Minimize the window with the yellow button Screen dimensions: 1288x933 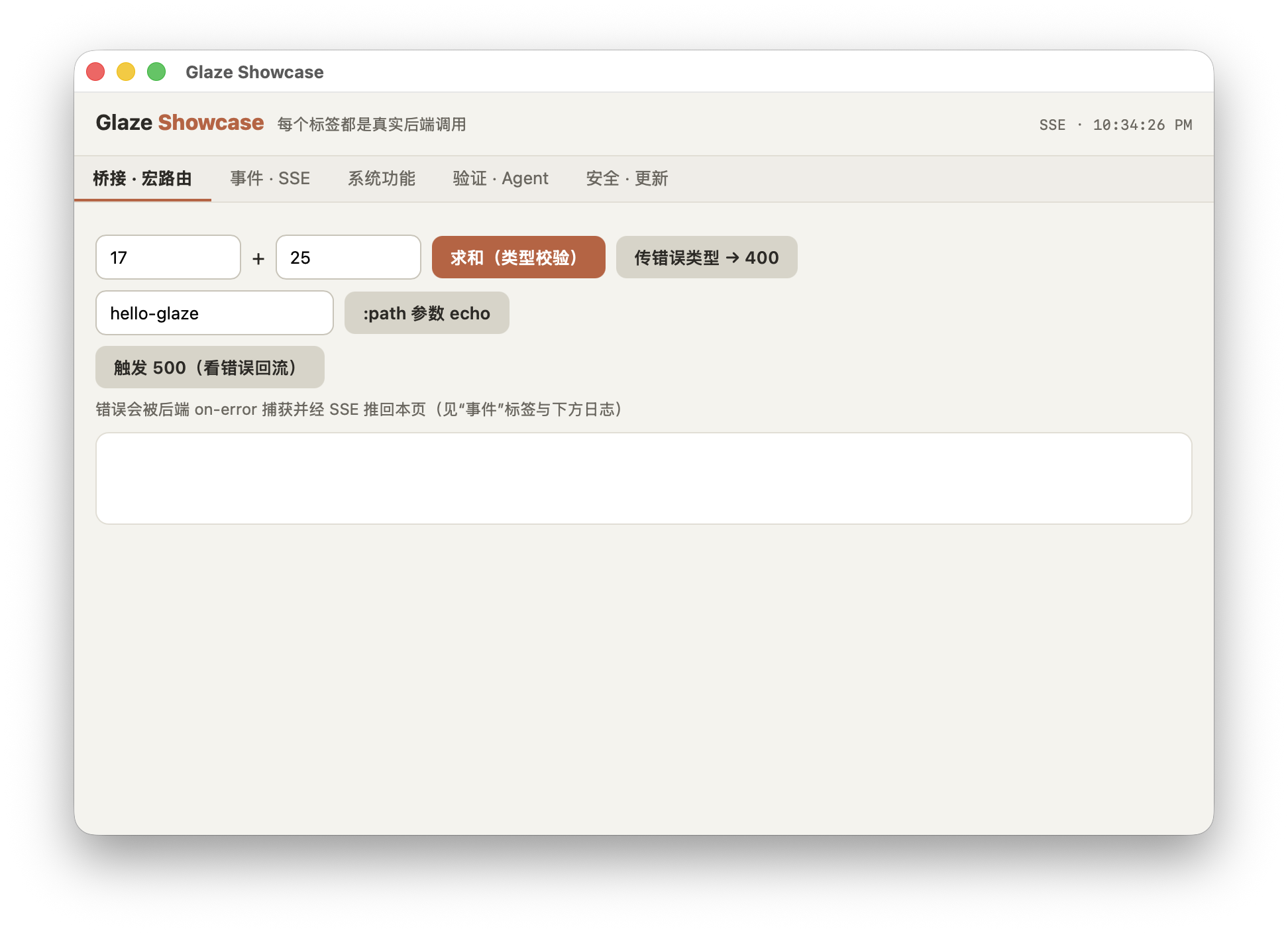tap(126, 72)
